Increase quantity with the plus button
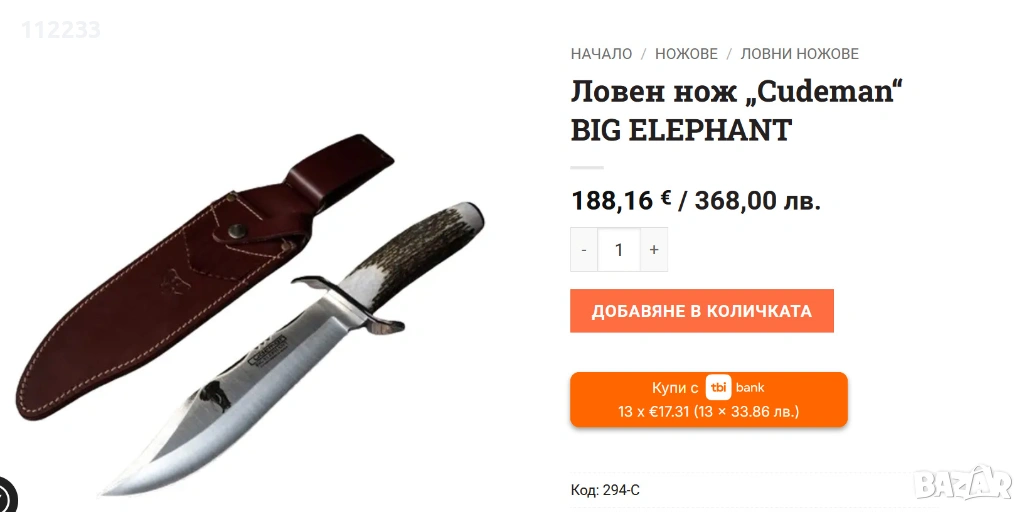 tap(654, 249)
